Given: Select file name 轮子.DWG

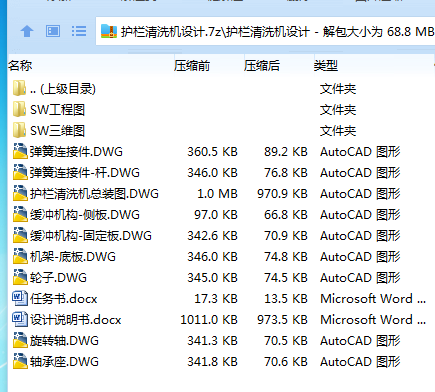Looking at the screenshot, I should [x=58, y=278].
